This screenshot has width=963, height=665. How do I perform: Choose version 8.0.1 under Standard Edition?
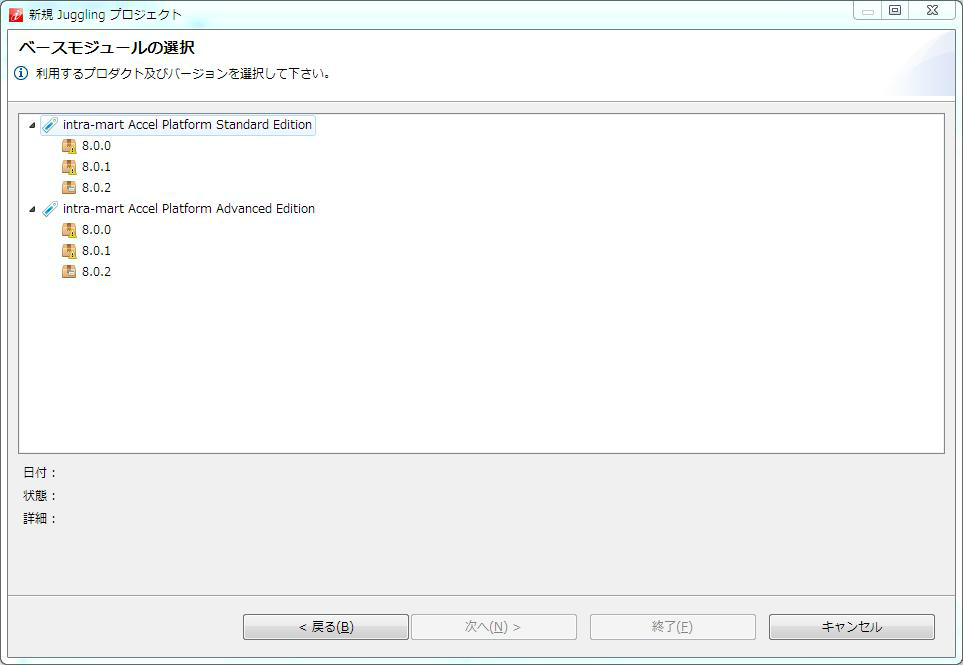click(96, 167)
